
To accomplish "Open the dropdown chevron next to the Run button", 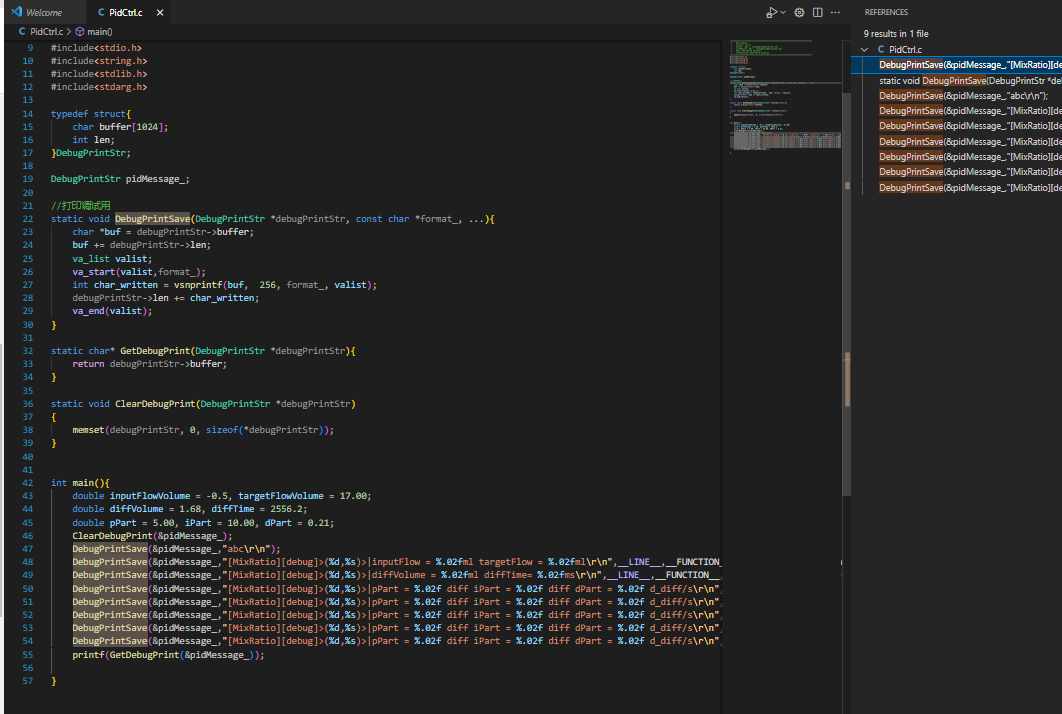I will tap(783, 12).
